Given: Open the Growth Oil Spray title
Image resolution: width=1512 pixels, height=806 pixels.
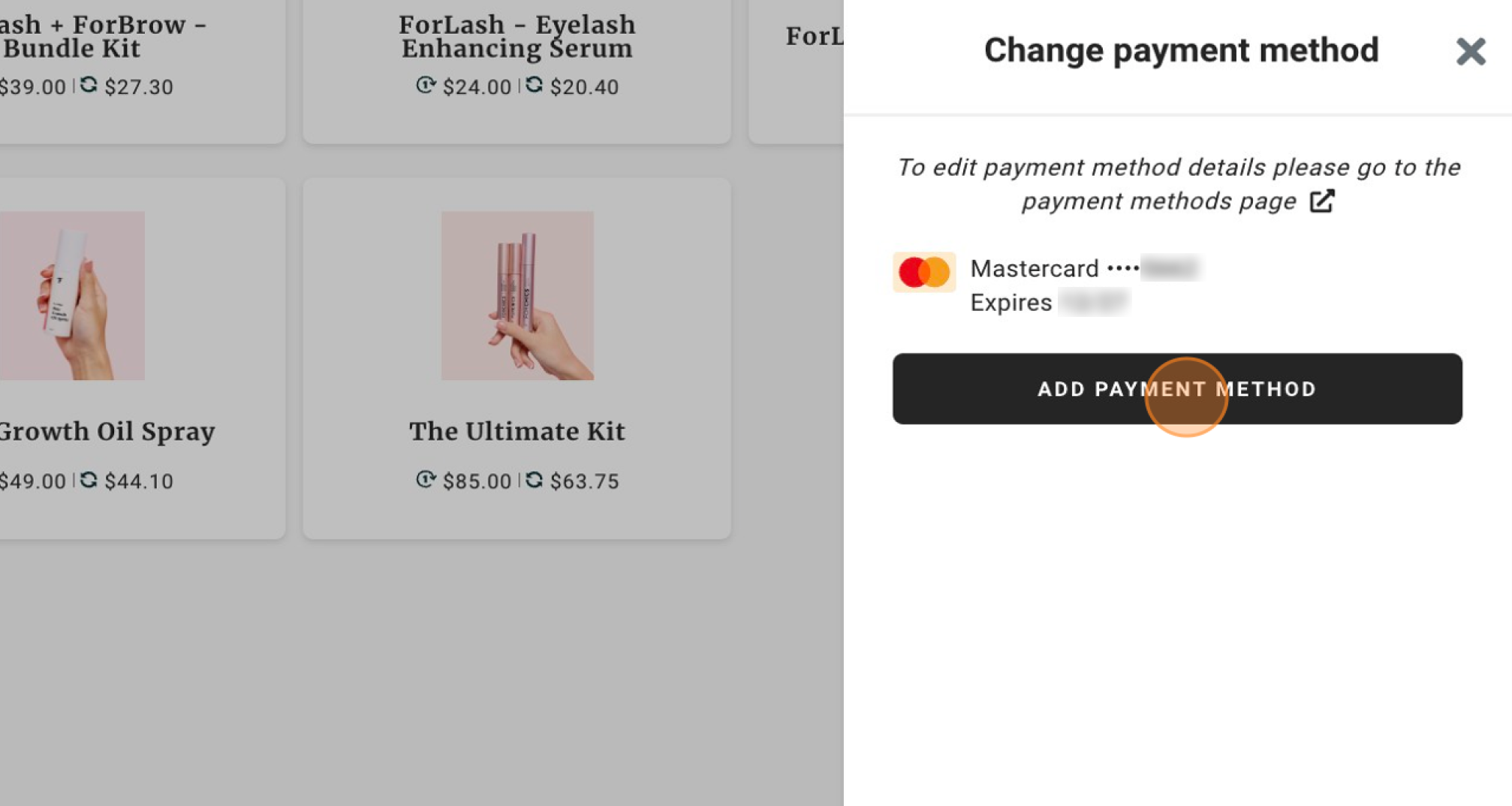Looking at the screenshot, I should pyautogui.click(x=107, y=431).
